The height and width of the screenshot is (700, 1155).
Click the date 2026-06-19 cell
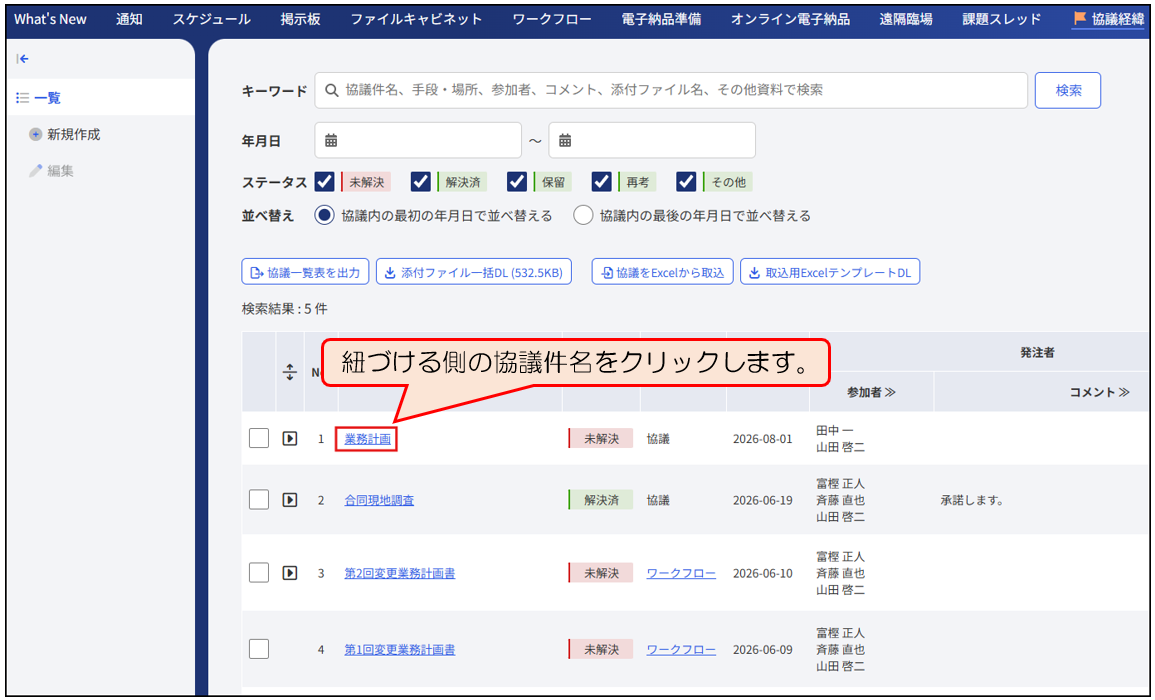pos(762,500)
